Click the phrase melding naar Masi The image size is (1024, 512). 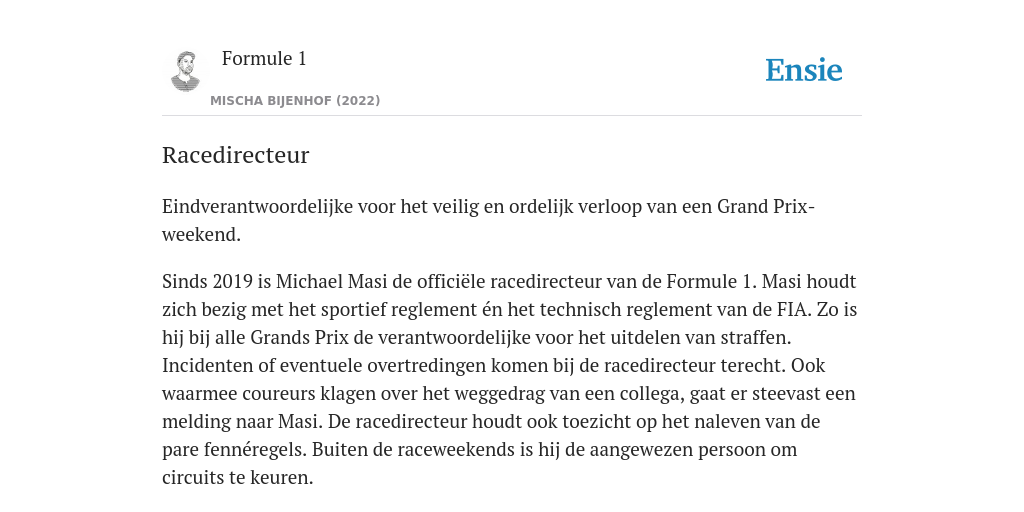coord(241,422)
